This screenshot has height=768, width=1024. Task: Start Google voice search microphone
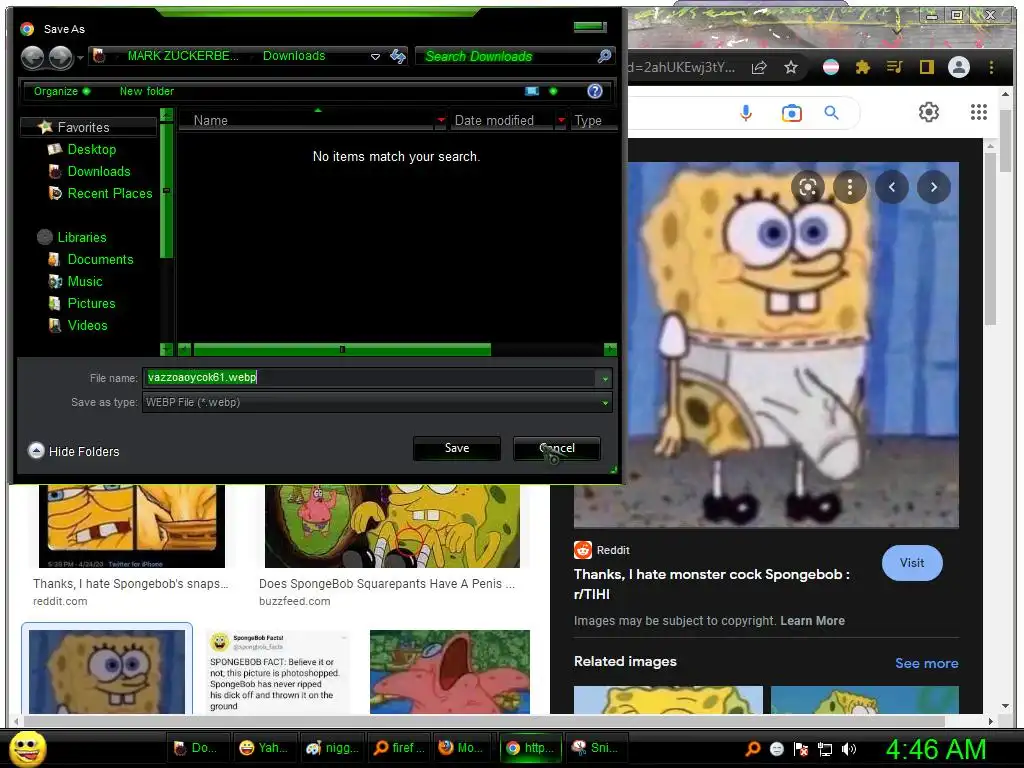pyautogui.click(x=746, y=113)
